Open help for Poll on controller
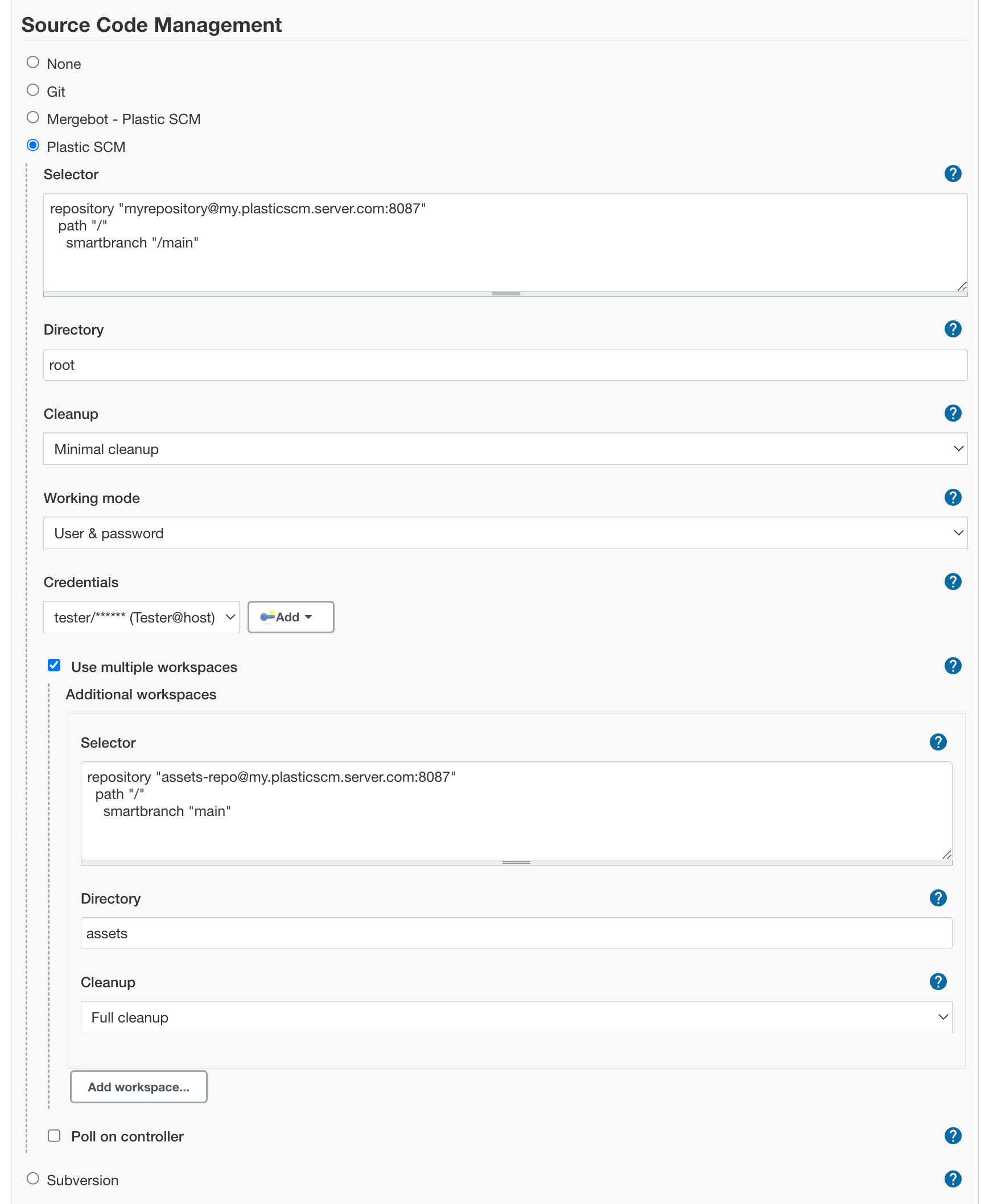The height and width of the screenshot is (1204, 989). (953, 1136)
